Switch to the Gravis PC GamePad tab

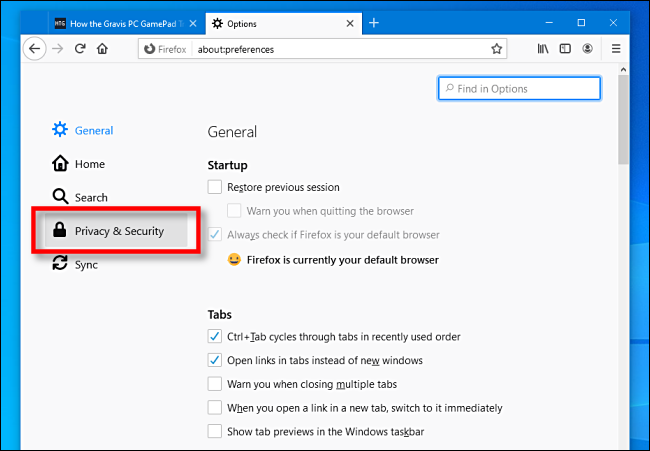pyautogui.click(x=122, y=22)
